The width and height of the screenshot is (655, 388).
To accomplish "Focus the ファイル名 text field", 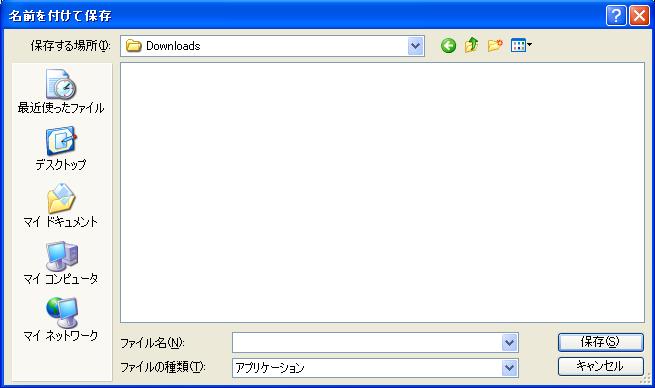I will 367,343.
